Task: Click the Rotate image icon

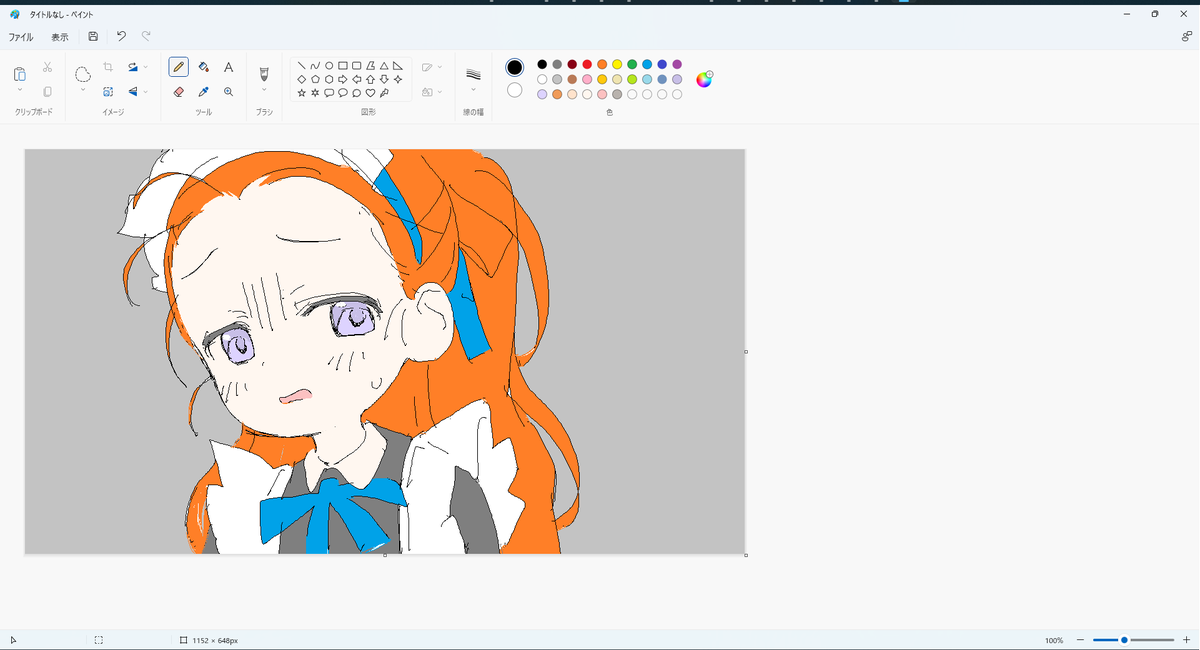Action: pos(132,67)
